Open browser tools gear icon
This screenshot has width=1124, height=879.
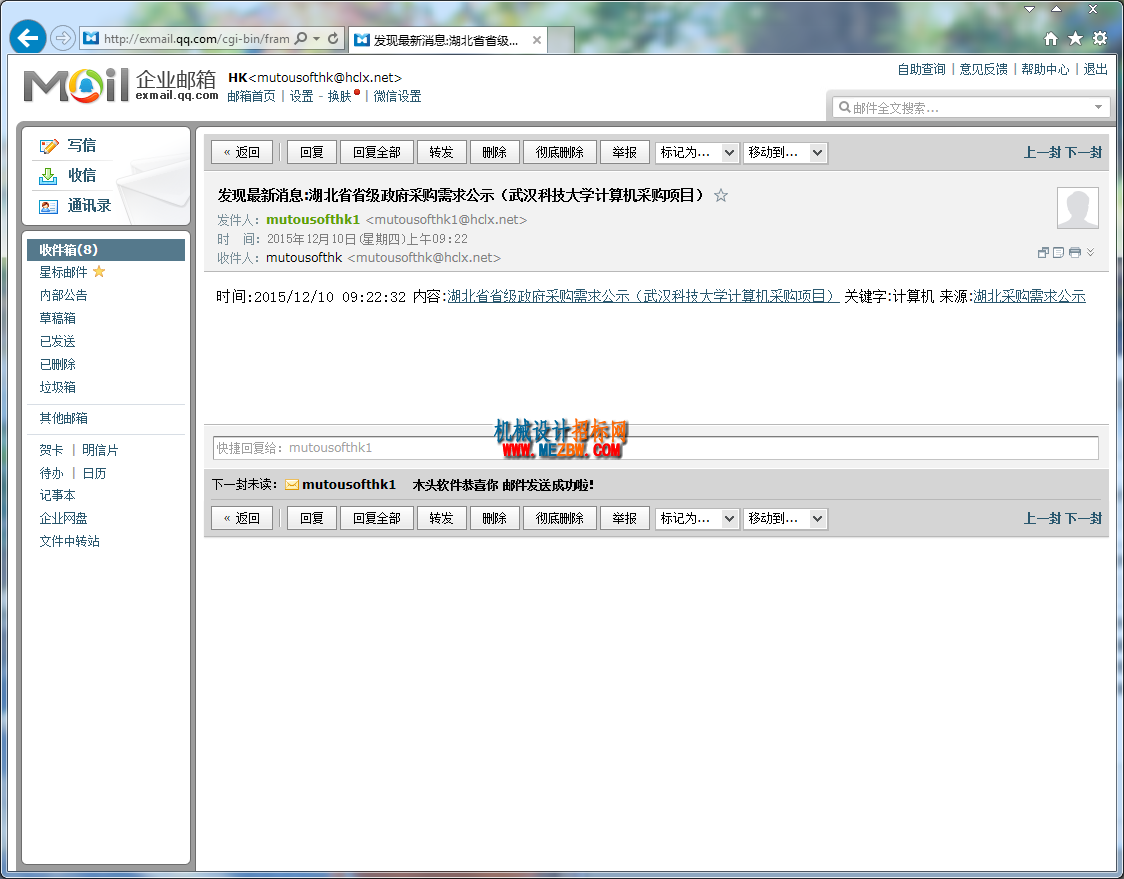(1100, 39)
